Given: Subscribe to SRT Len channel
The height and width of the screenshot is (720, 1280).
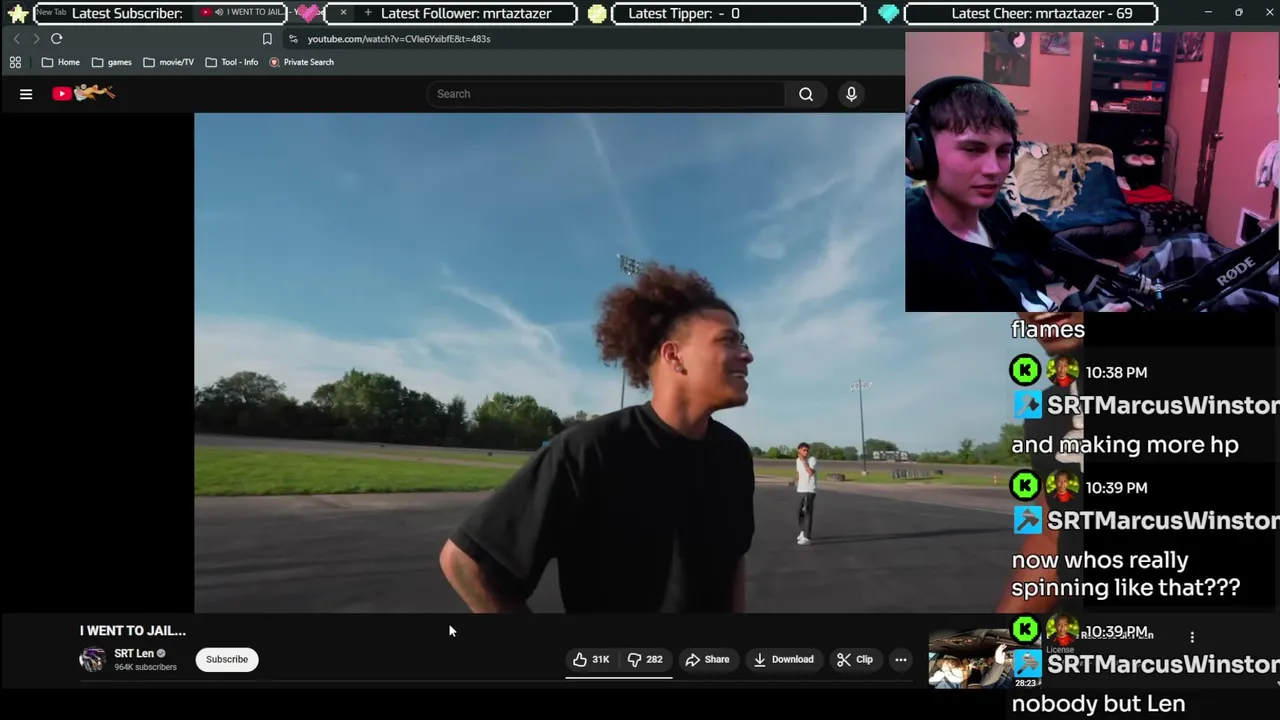Looking at the screenshot, I should [227, 659].
